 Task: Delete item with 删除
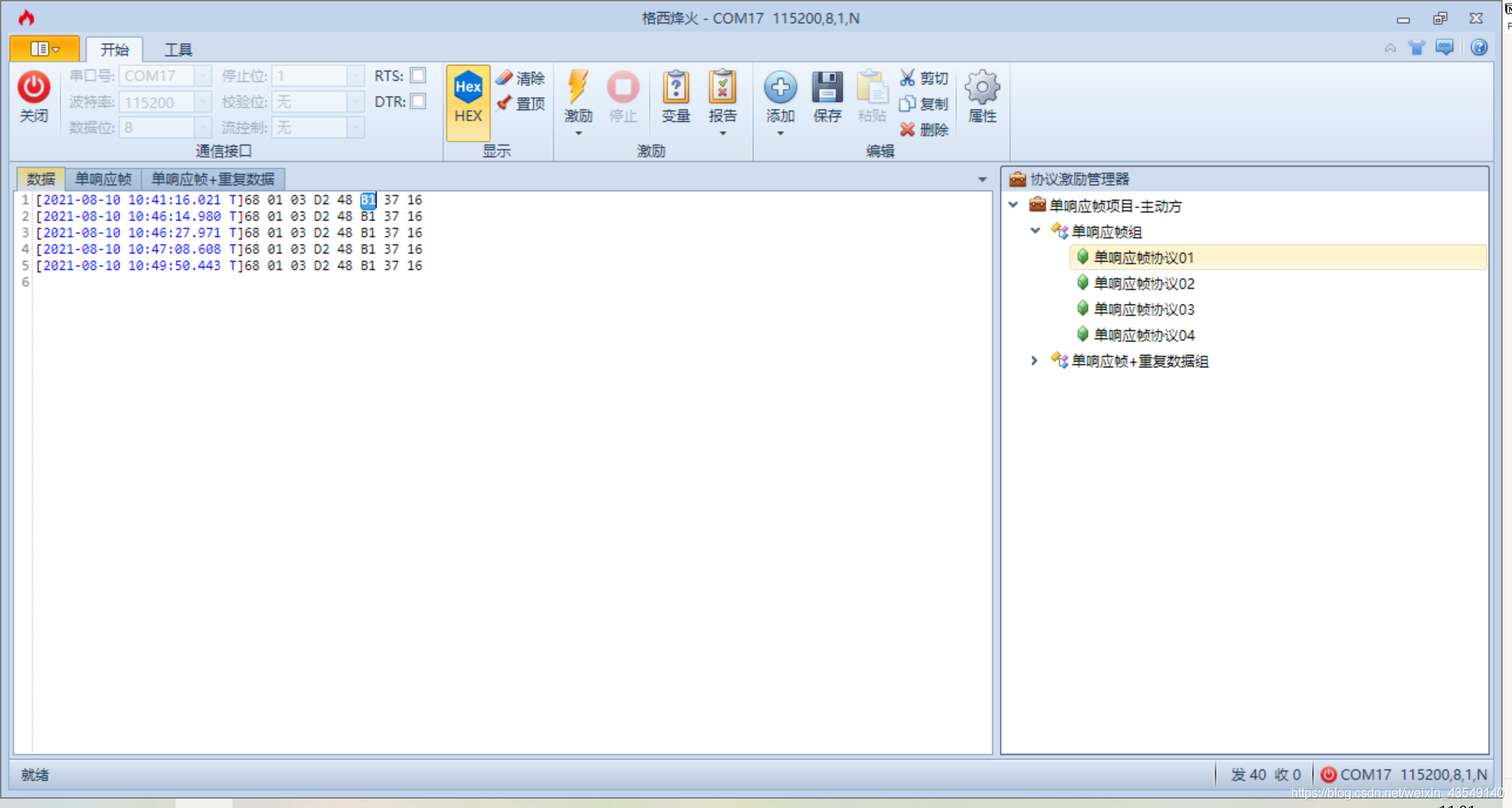point(924,129)
